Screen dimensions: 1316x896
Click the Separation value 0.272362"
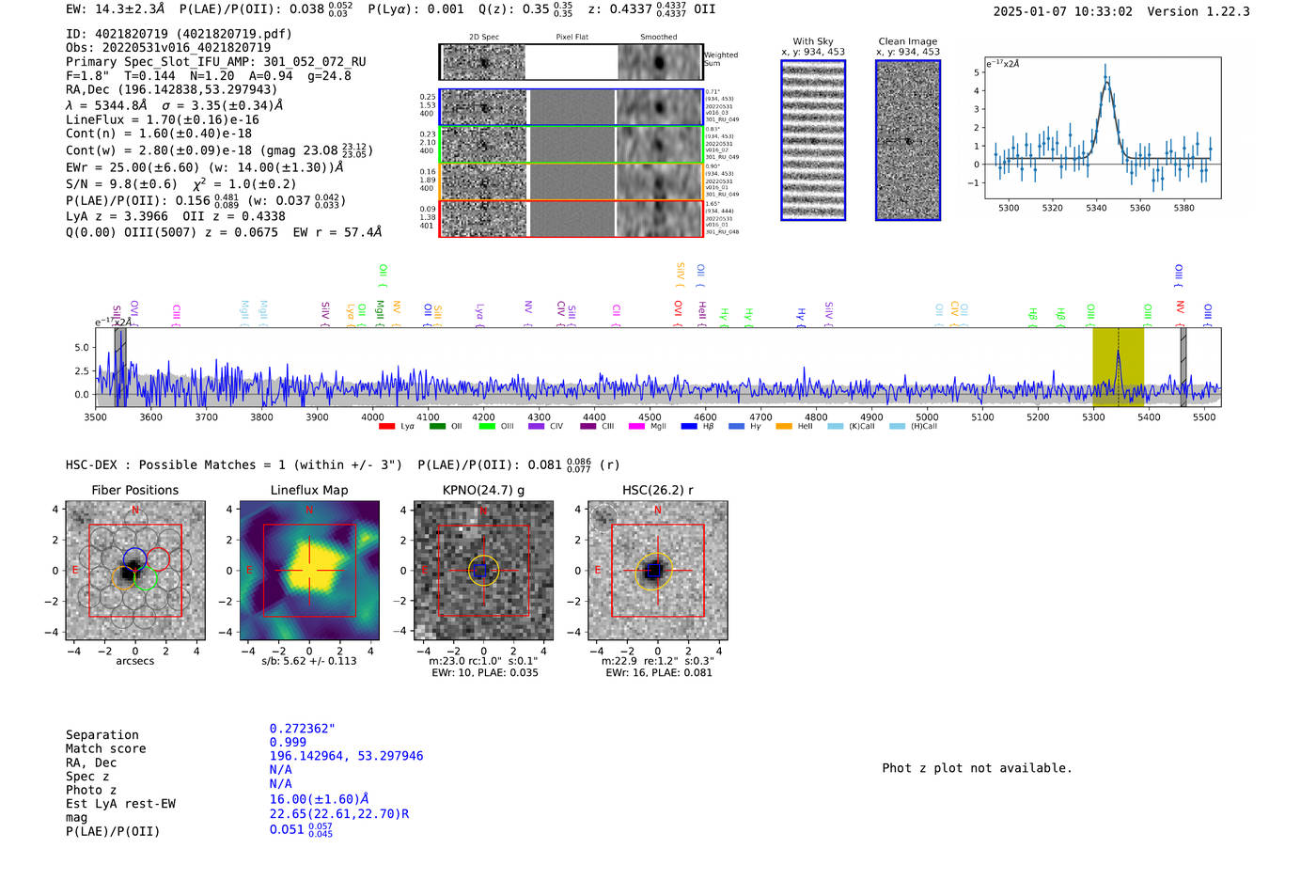click(302, 729)
